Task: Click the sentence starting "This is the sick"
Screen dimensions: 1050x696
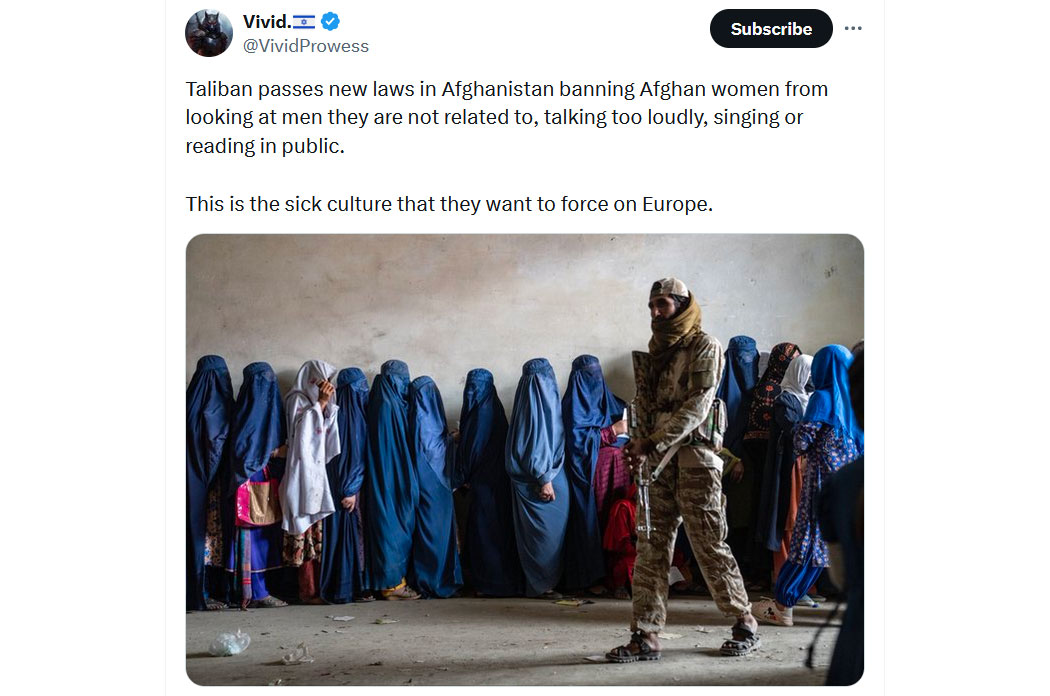Action: [x=449, y=204]
